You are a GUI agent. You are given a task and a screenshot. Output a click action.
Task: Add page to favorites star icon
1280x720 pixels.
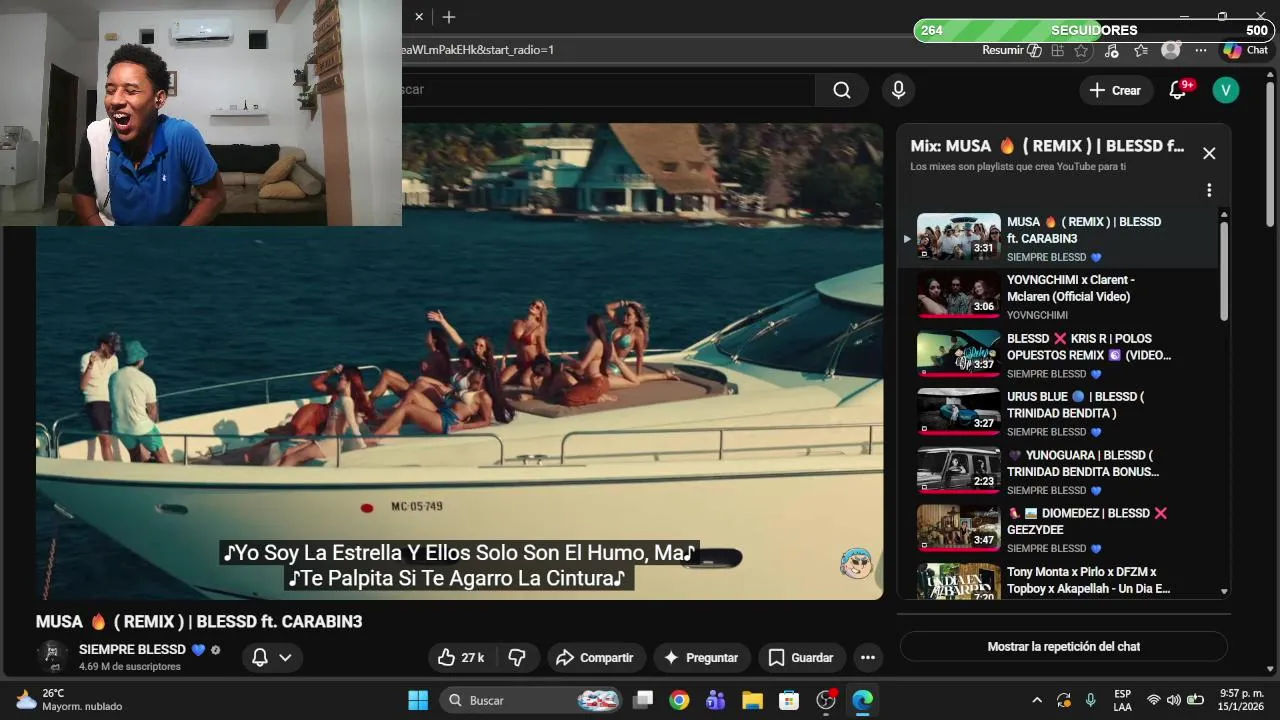click(1081, 50)
